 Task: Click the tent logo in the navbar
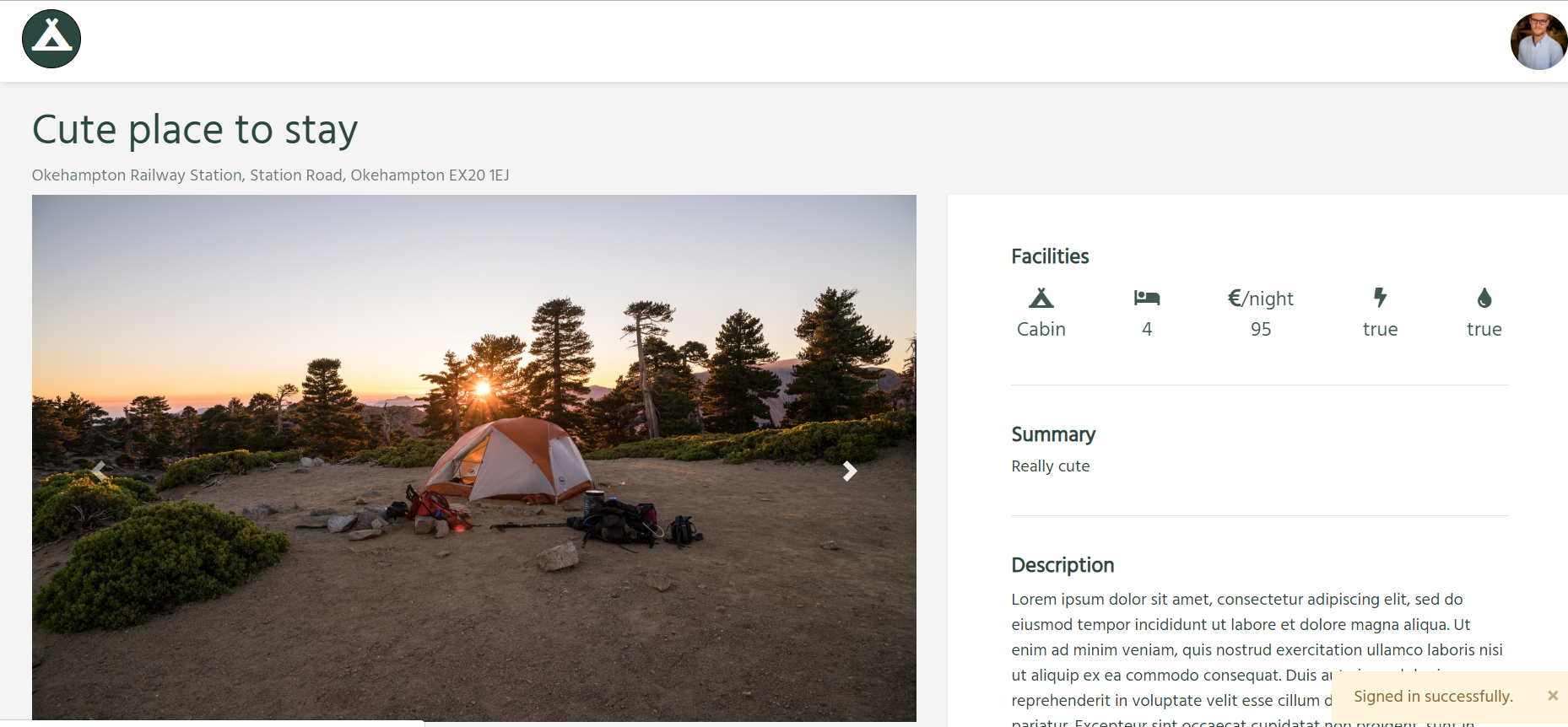pyautogui.click(x=51, y=39)
